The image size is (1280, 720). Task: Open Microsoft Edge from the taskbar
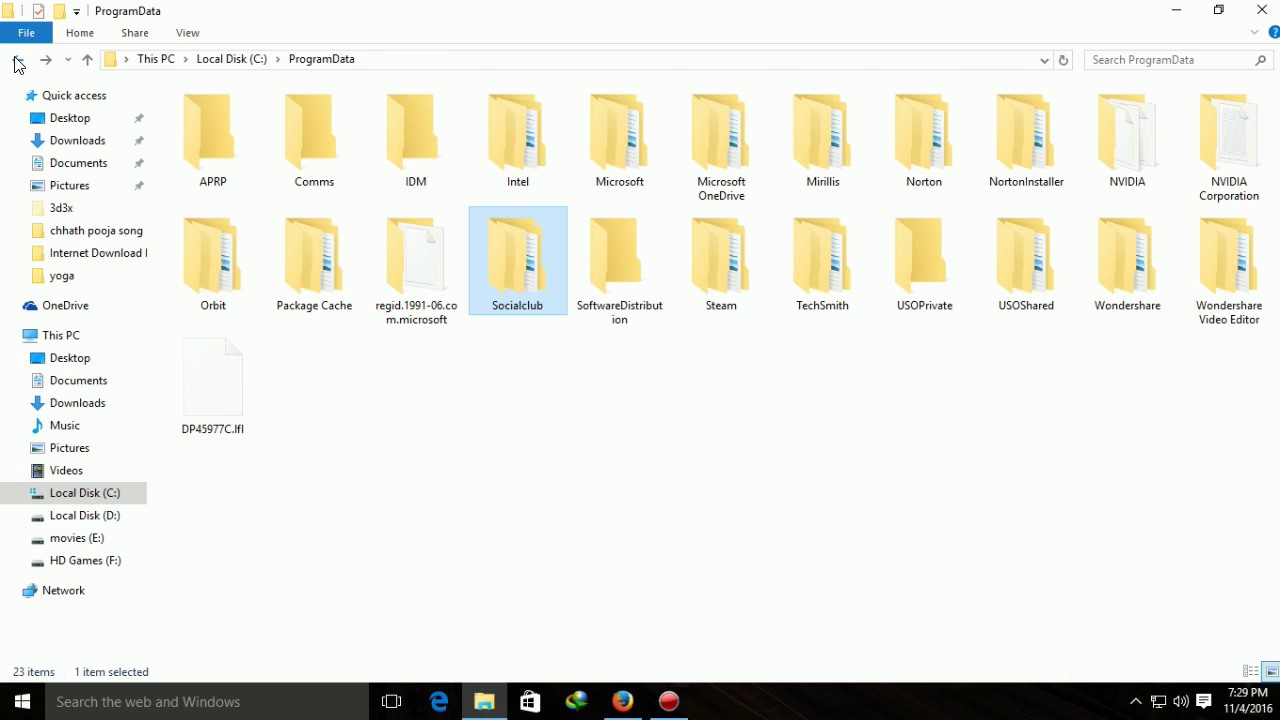(438, 702)
